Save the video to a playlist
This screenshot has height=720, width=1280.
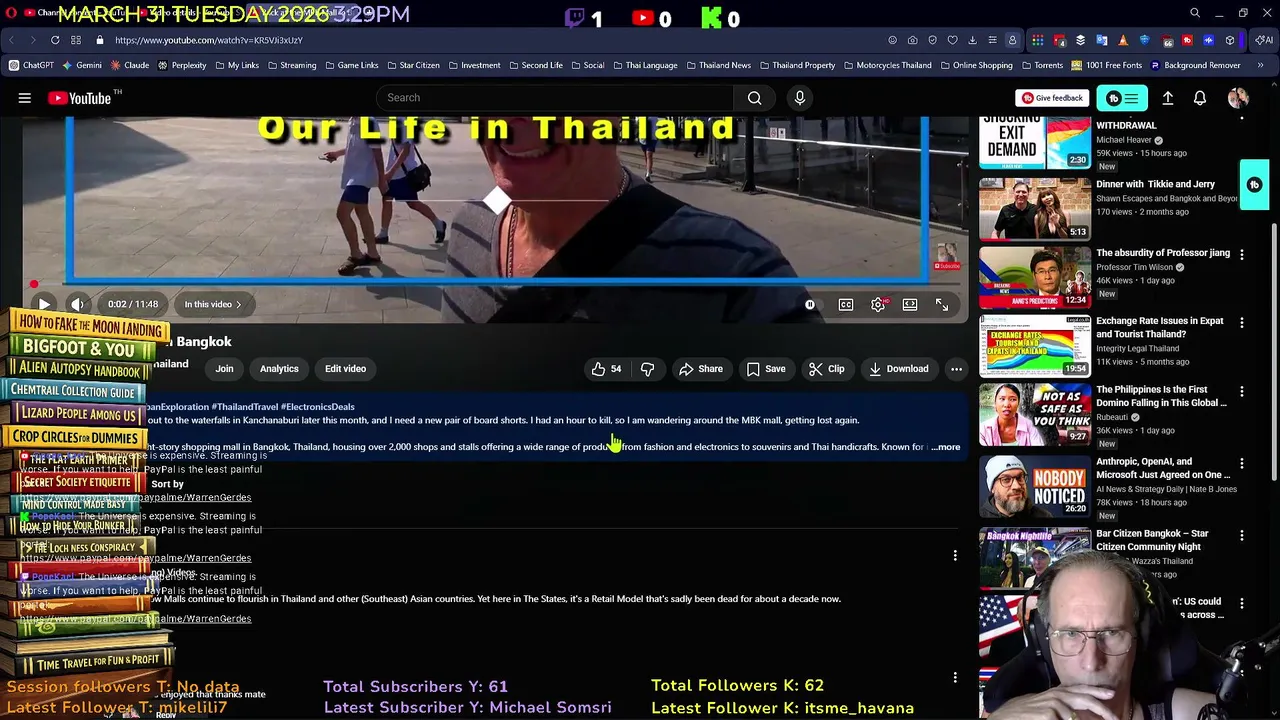tap(765, 369)
